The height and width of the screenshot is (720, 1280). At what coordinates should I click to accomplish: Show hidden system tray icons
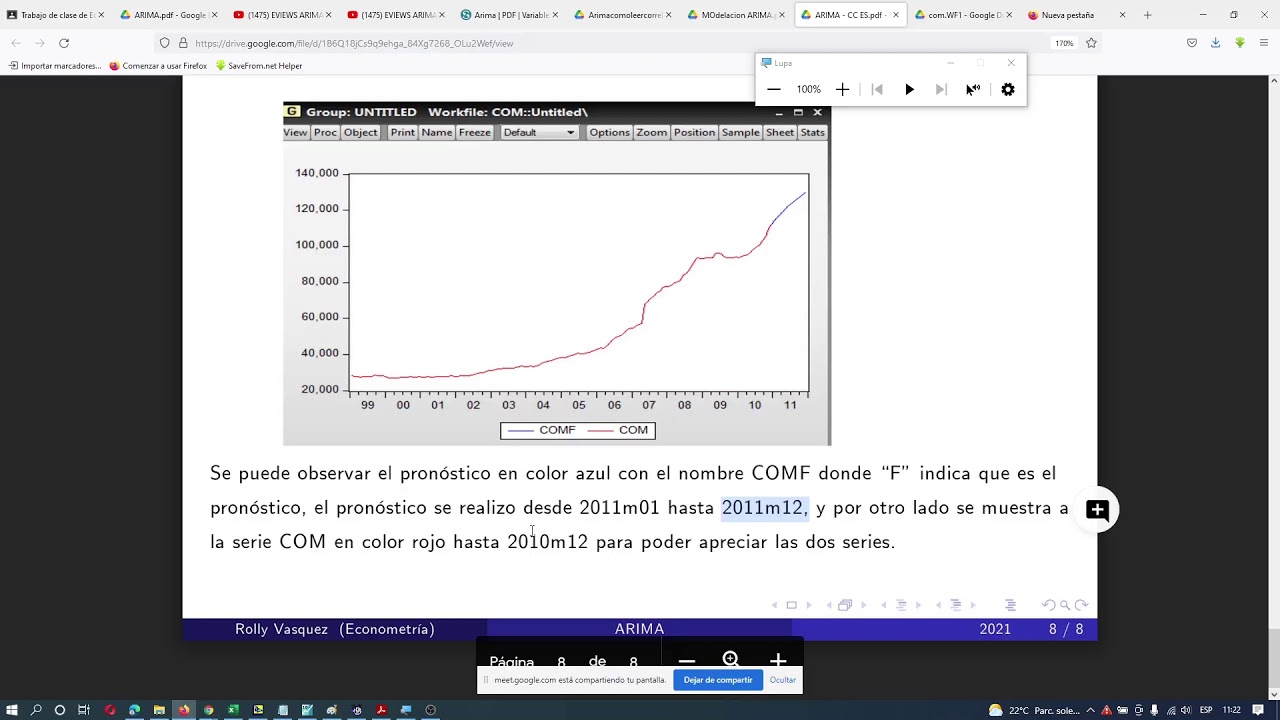(x=1090, y=710)
